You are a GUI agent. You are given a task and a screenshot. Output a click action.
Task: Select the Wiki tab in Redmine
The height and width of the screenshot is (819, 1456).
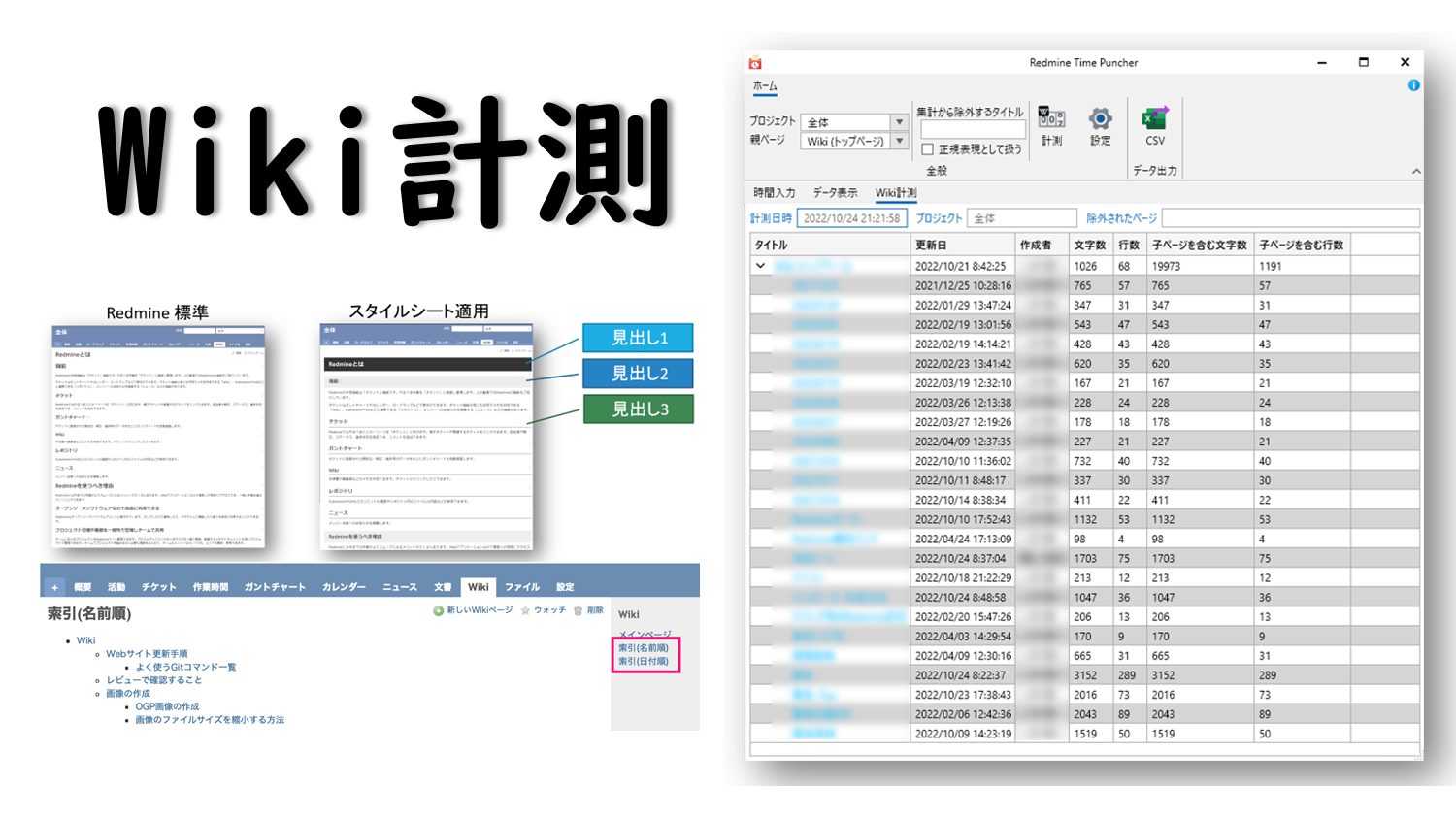tap(479, 587)
